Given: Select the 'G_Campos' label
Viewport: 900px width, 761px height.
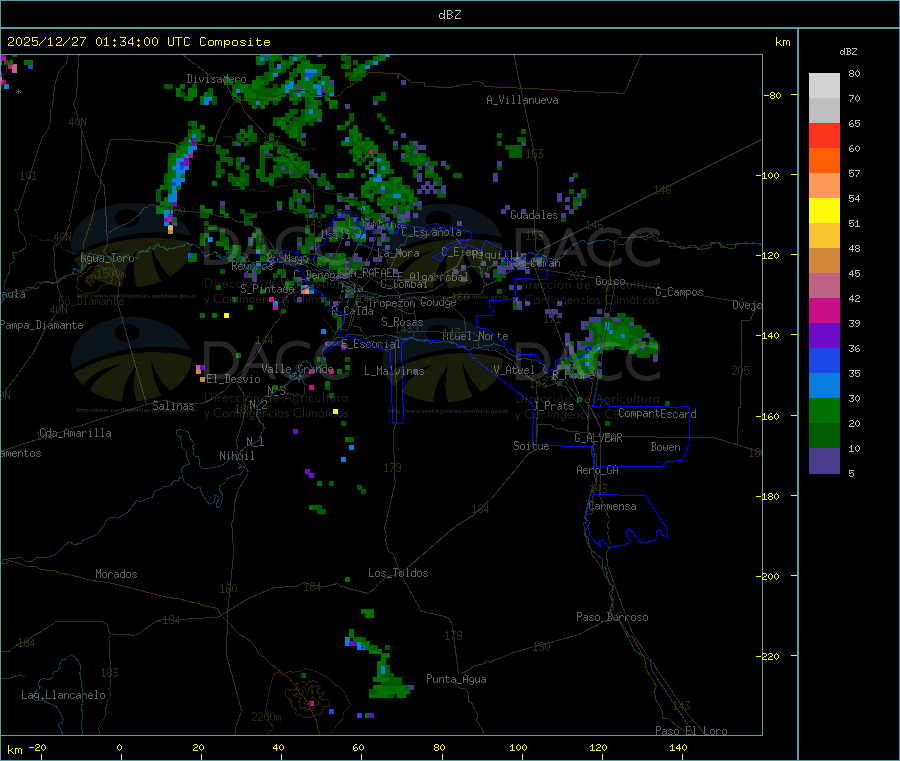Looking at the screenshot, I should click(680, 292).
